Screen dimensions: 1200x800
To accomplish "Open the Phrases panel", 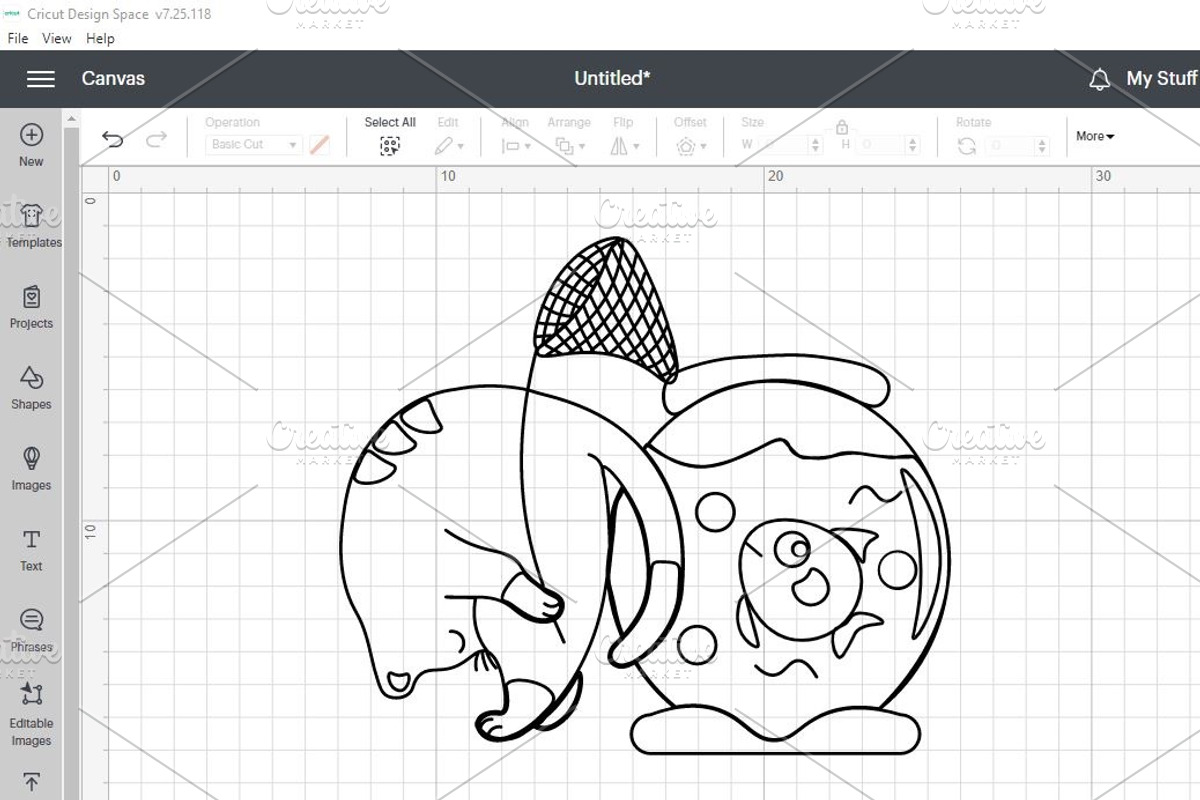I will coord(31,630).
